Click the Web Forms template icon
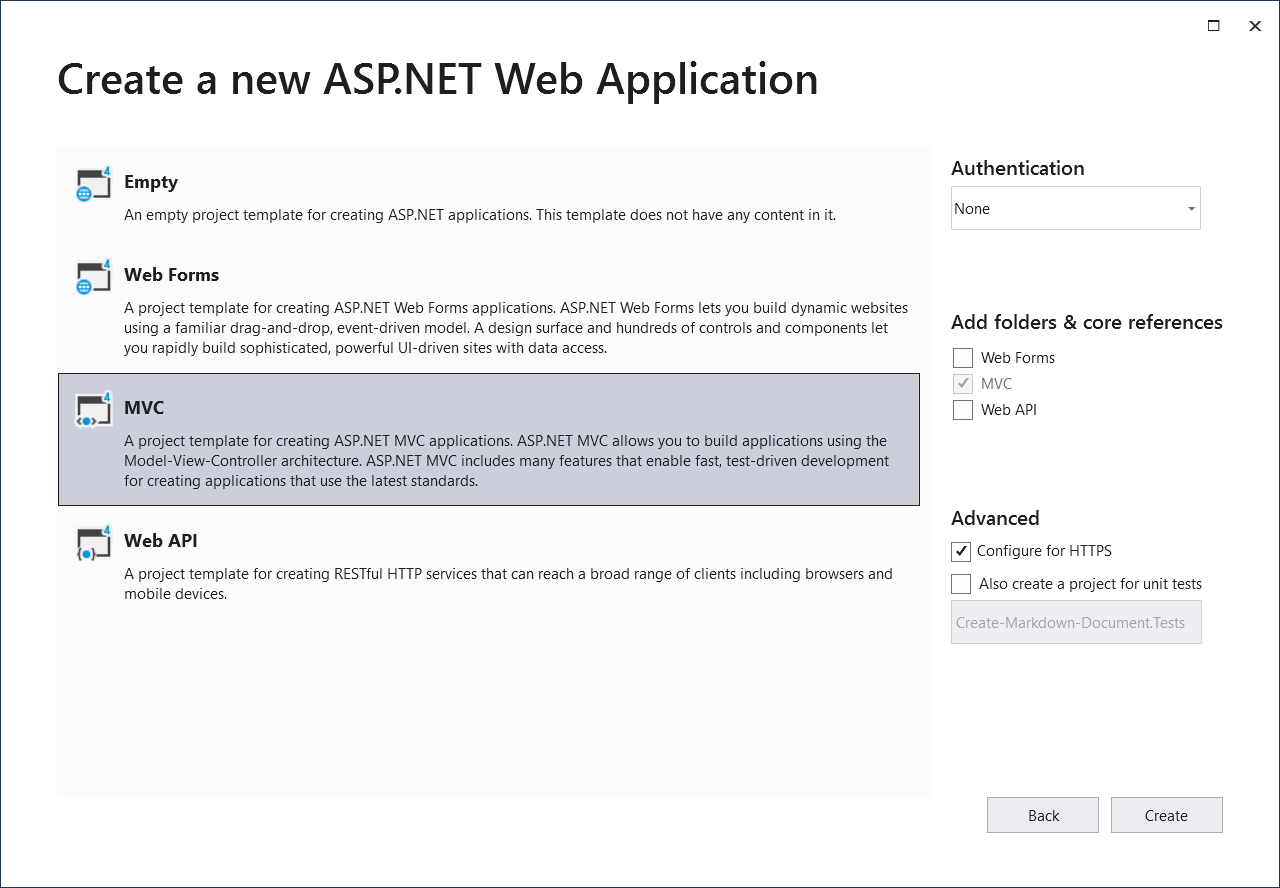The height and width of the screenshot is (888, 1280). (93, 277)
